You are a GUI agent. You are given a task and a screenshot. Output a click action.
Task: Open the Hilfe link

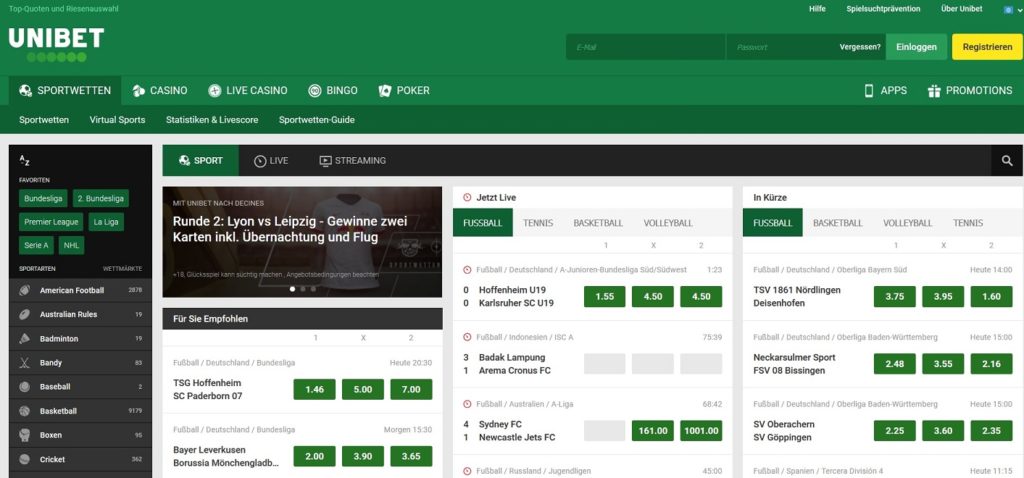(x=817, y=9)
